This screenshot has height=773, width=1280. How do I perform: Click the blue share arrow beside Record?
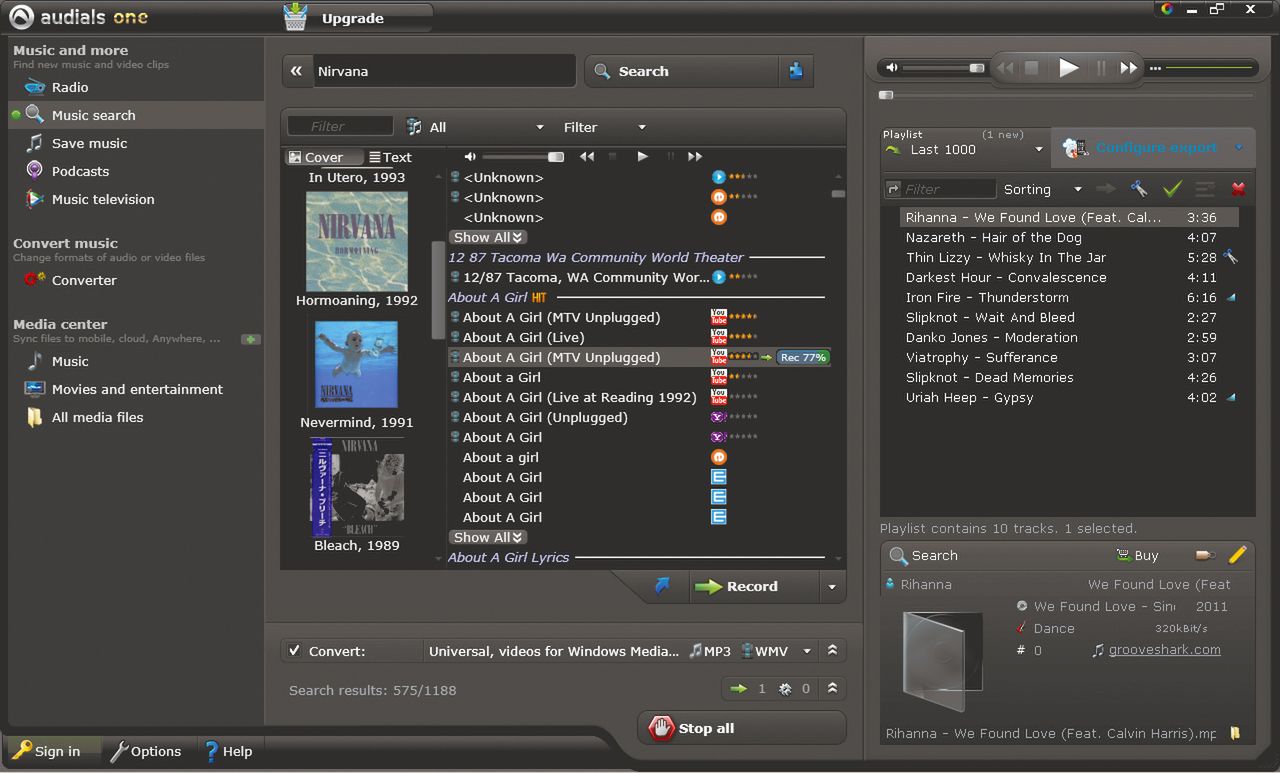[662, 587]
